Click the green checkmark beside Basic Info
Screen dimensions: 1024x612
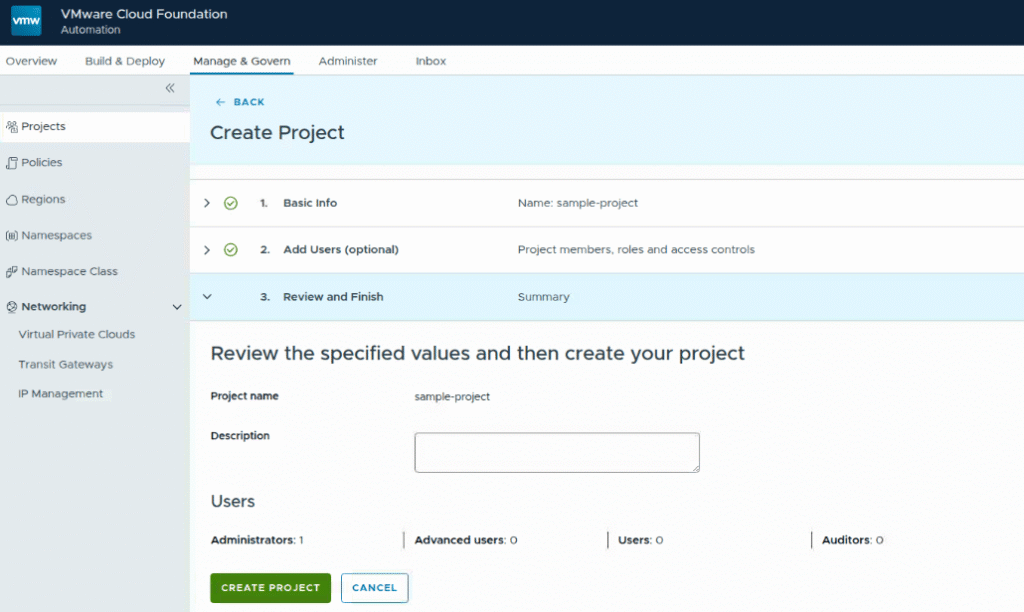click(231, 203)
